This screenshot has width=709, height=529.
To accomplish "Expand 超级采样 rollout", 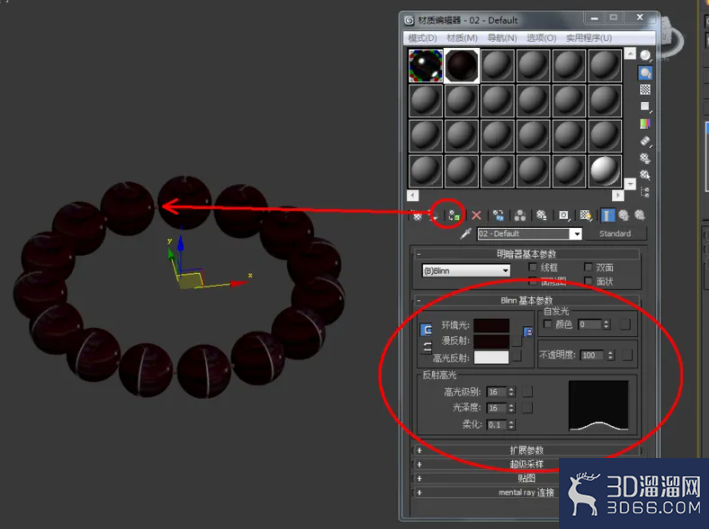I will click(x=526, y=464).
